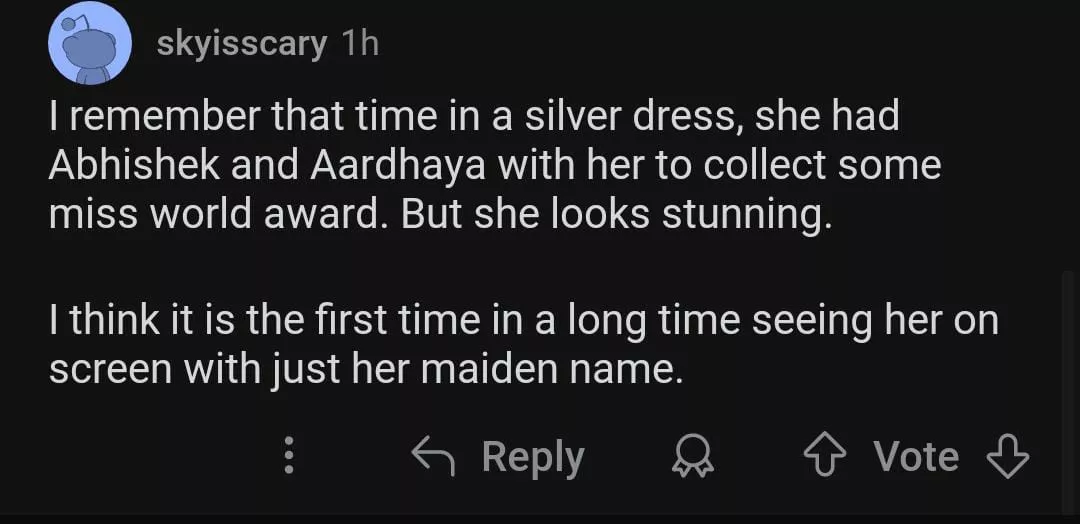1080x524 pixels.
Task: Open the skyisscary user profile link
Action: [241, 44]
